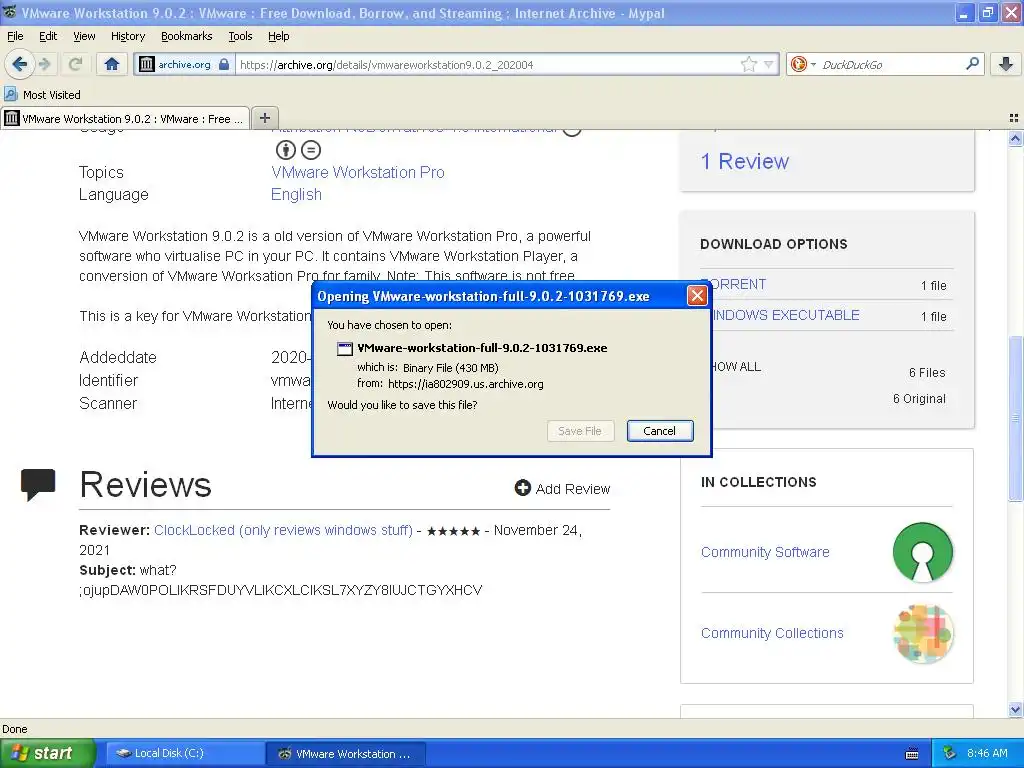Click the Mypal raccoon icon in the title bar

pos(9,12)
